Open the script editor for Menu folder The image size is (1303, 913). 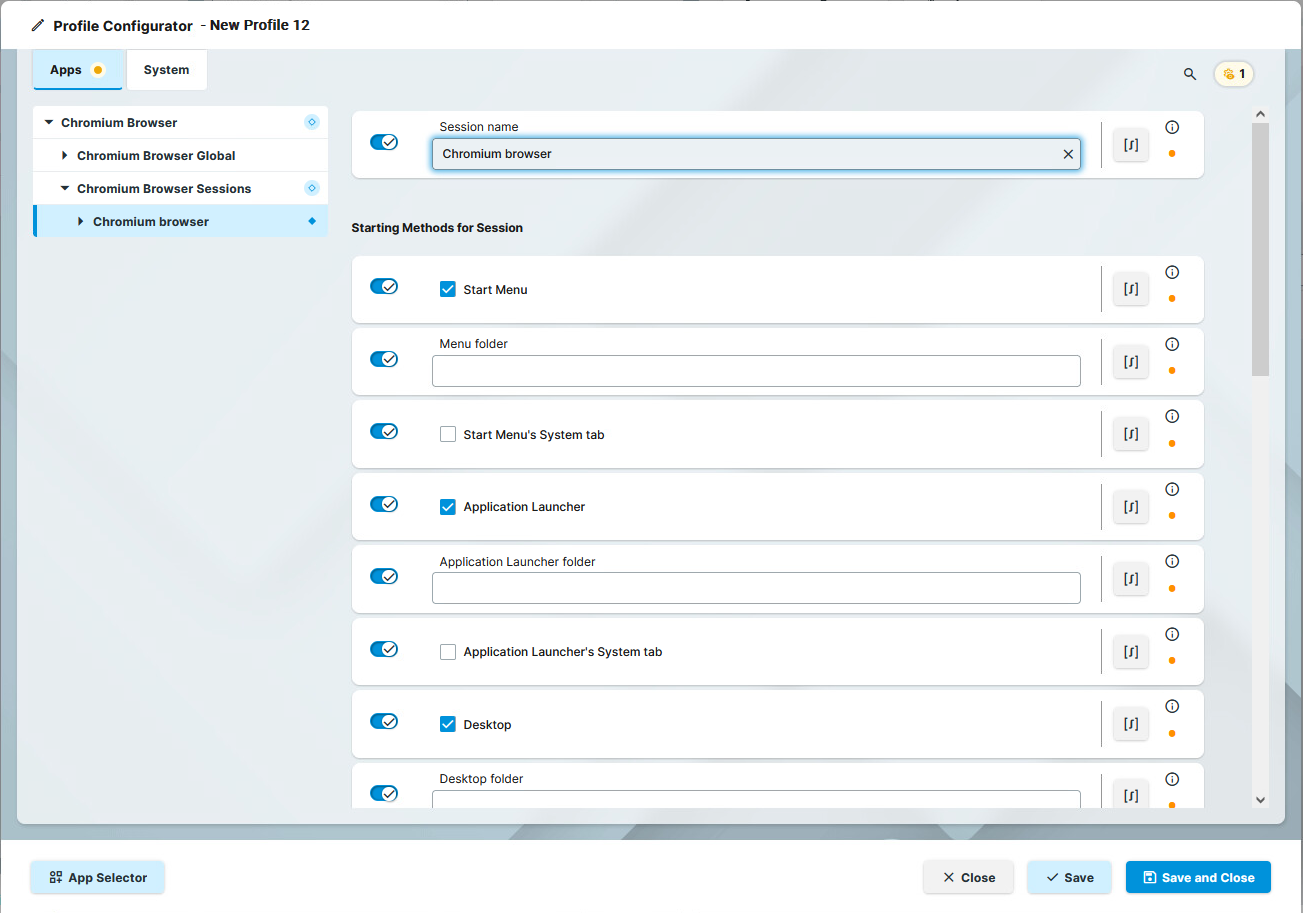(1130, 361)
